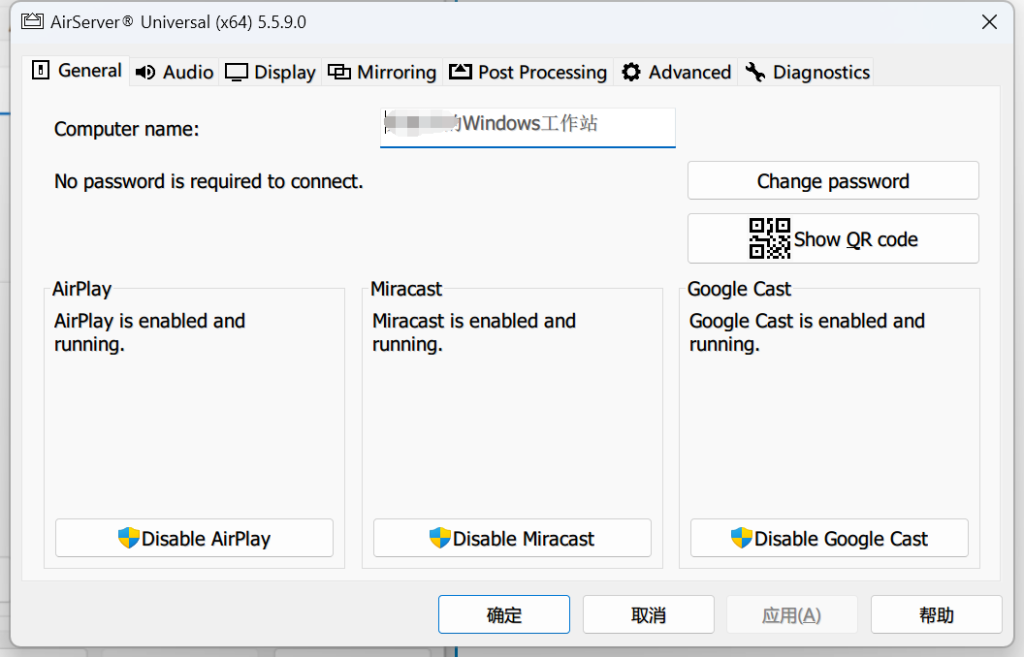Click the Computer name text field
Screen dimensions: 1024x657
[x=528, y=128]
